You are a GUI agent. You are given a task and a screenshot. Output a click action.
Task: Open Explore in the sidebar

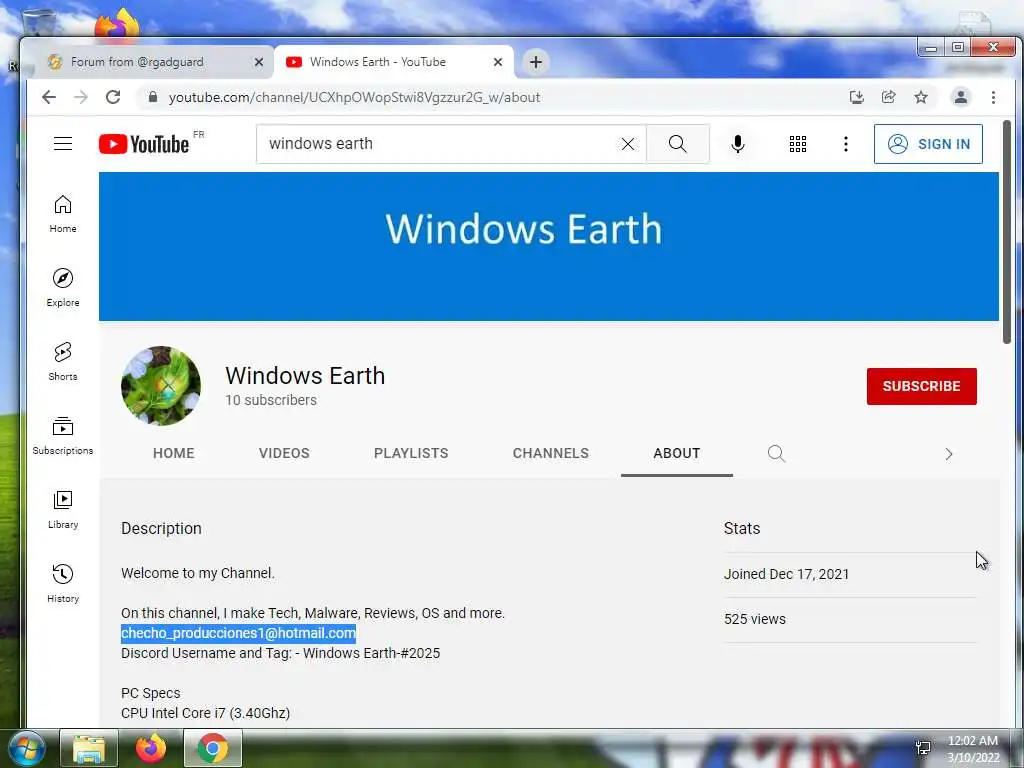(x=63, y=288)
